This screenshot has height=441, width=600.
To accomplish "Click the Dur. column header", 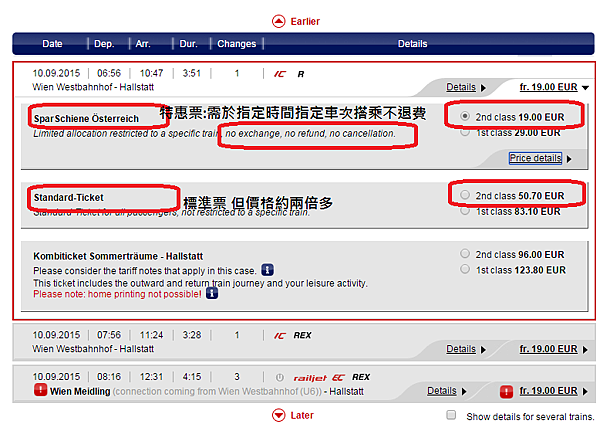I will pyautogui.click(x=189, y=44).
